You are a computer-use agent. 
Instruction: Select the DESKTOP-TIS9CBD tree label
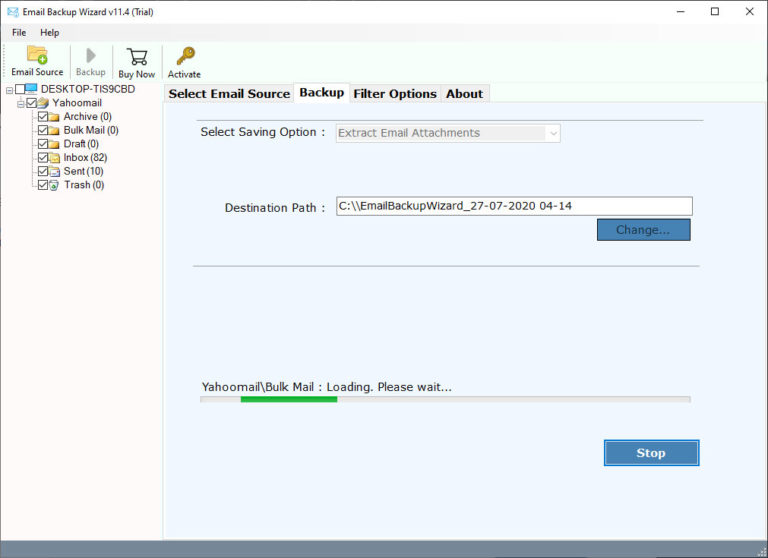[x=88, y=89]
